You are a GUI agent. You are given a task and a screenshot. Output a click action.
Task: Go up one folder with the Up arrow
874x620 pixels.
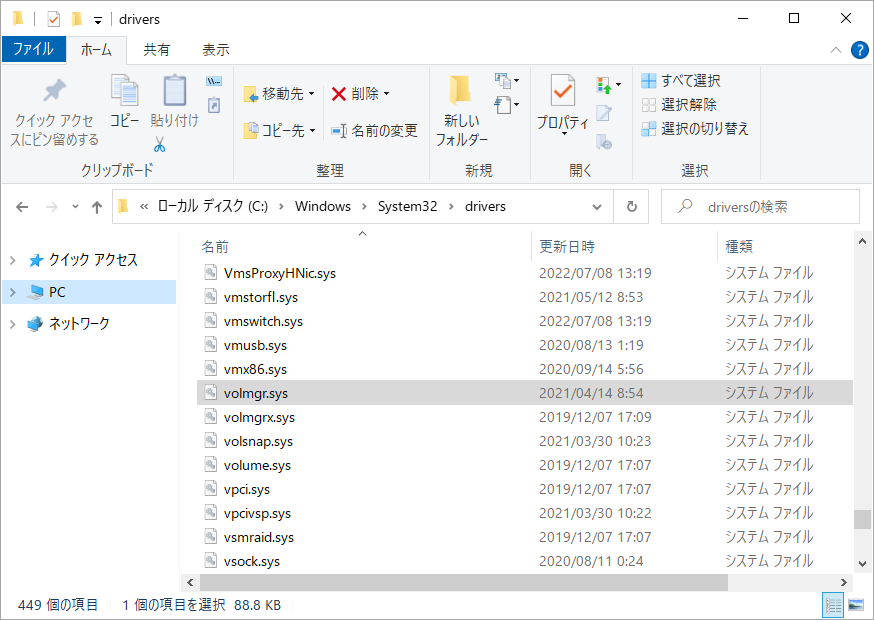pyautogui.click(x=97, y=207)
